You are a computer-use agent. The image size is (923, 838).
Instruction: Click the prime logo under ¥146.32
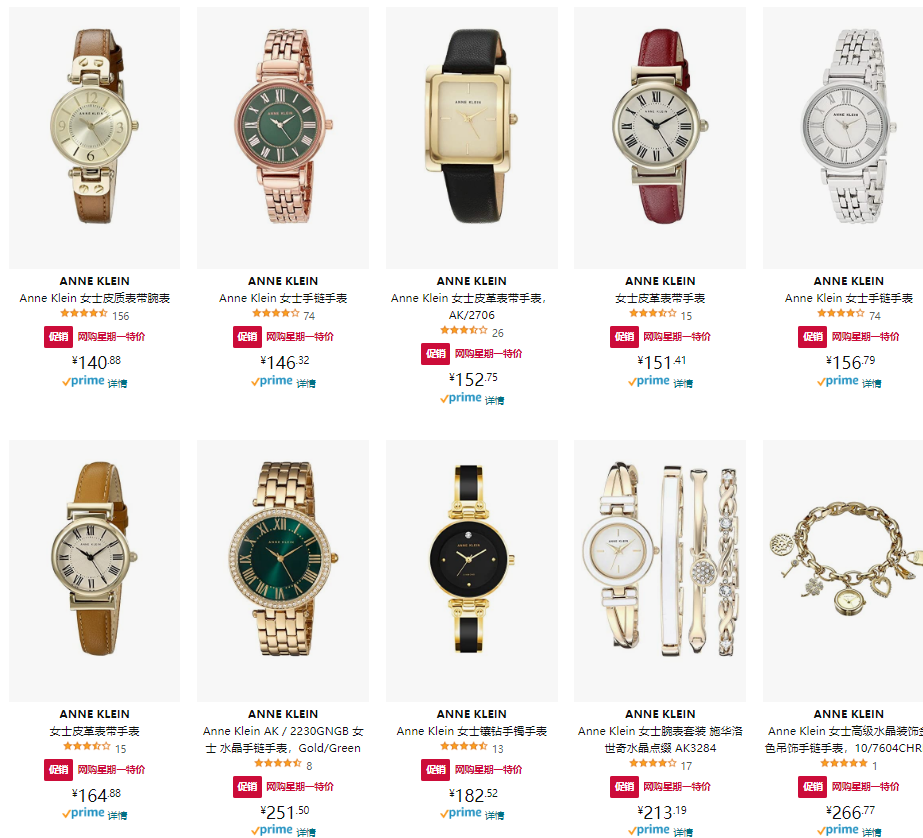point(271,381)
